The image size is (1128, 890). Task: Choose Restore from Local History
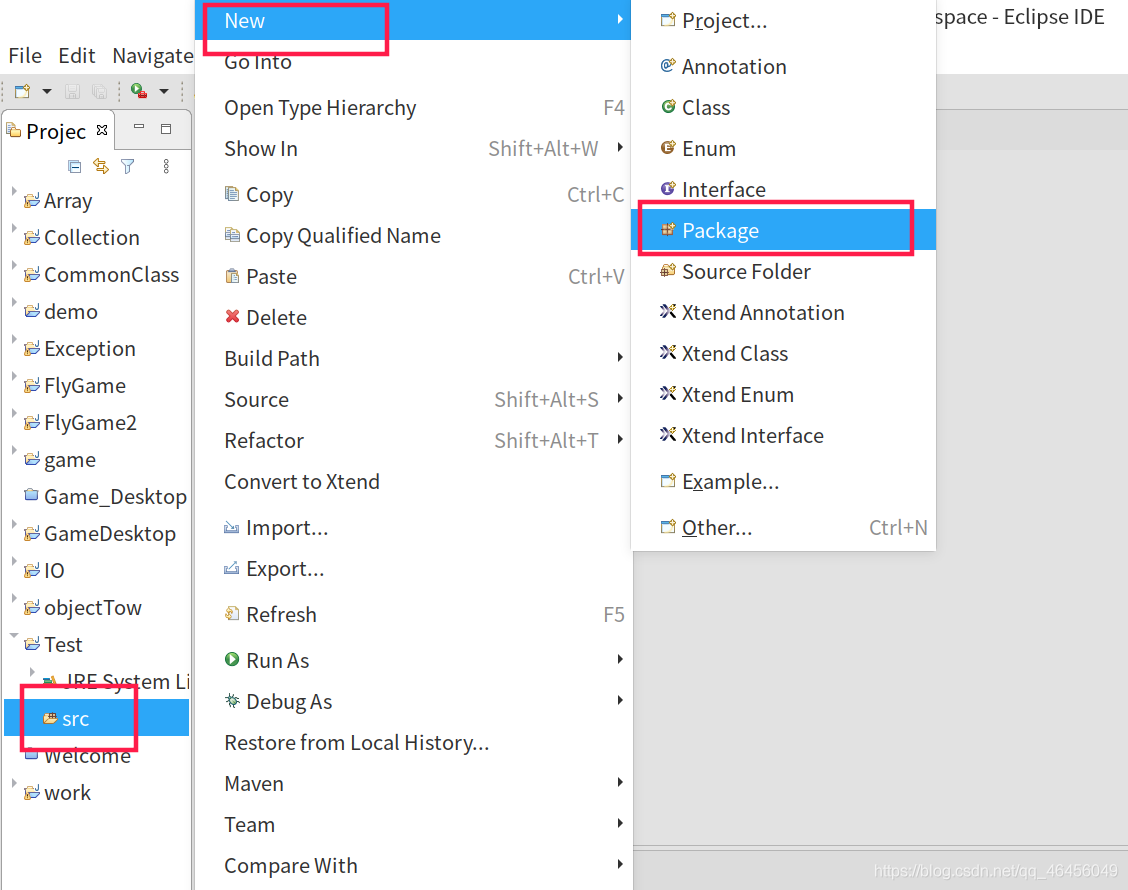[413, 743]
